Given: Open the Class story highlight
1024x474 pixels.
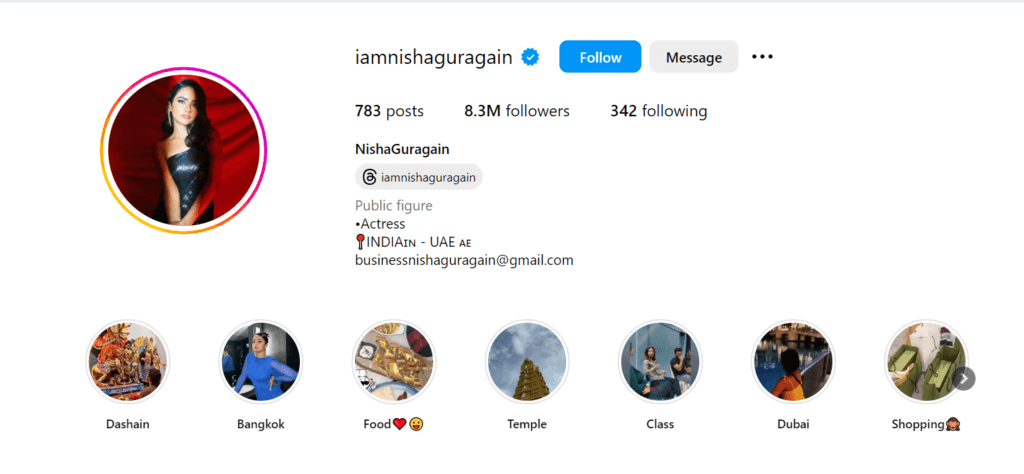Looking at the screenshot, I should pos(660,361).
